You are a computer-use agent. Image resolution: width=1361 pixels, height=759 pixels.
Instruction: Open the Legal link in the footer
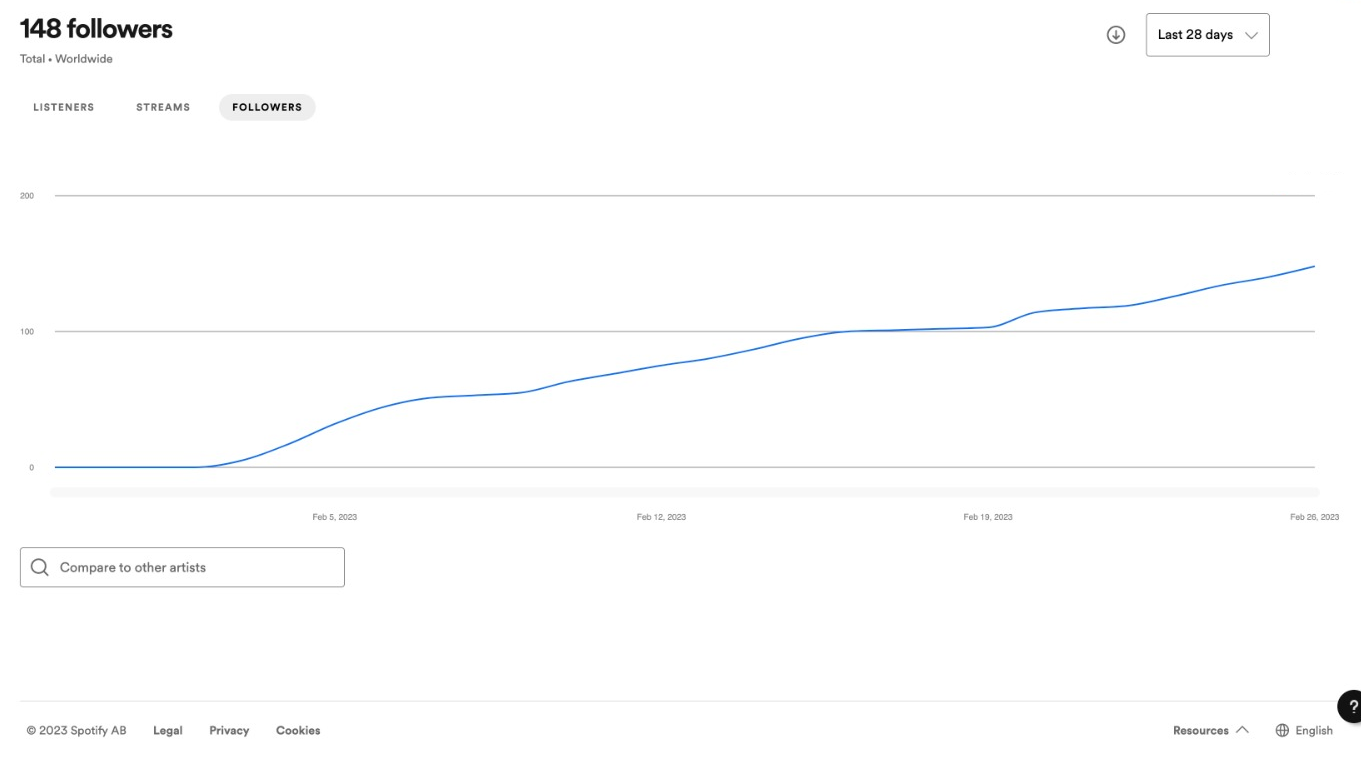pos(168,730)
